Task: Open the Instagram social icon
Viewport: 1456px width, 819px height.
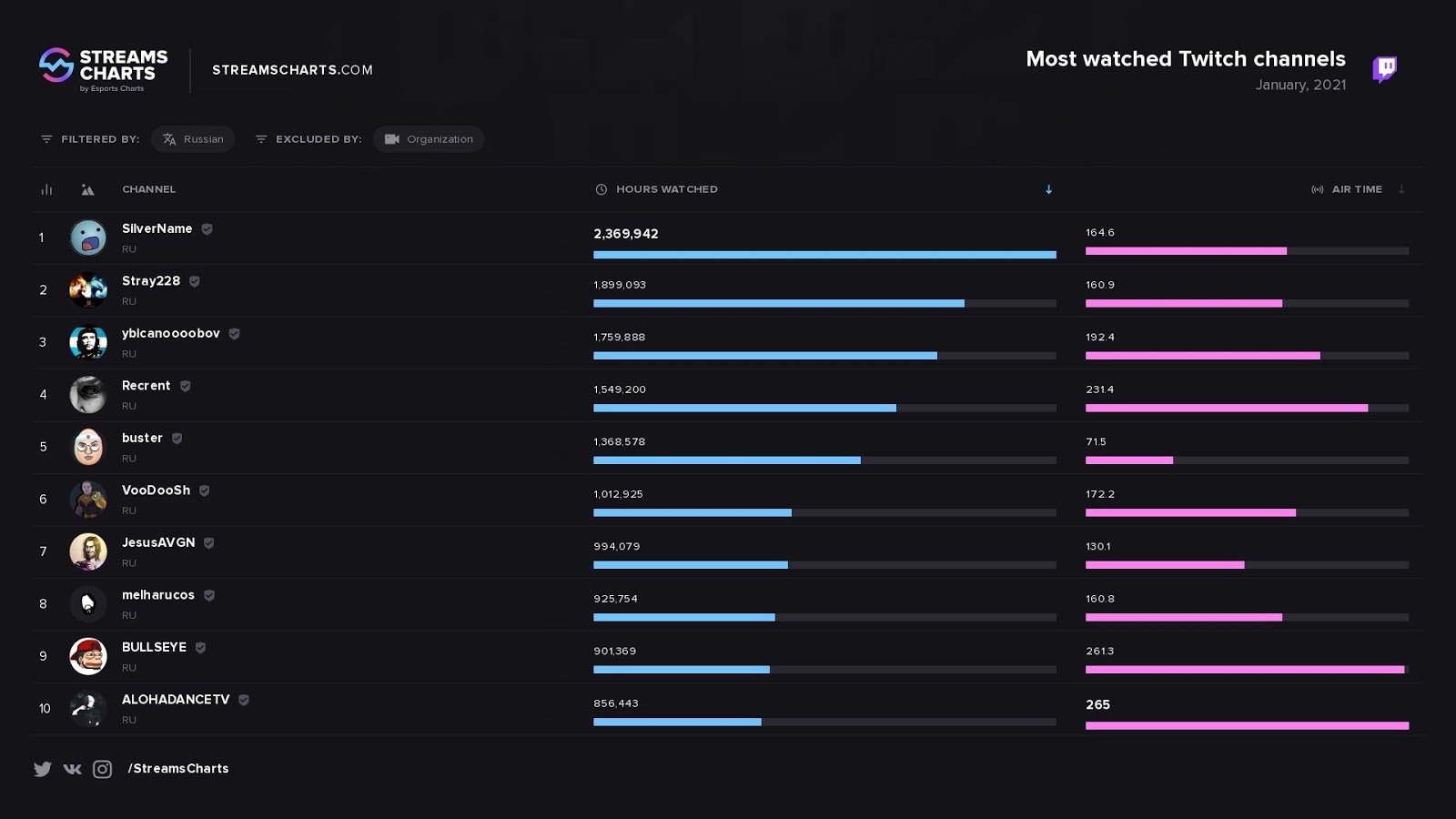Action: pyautogui.click(x=103, y=769)
